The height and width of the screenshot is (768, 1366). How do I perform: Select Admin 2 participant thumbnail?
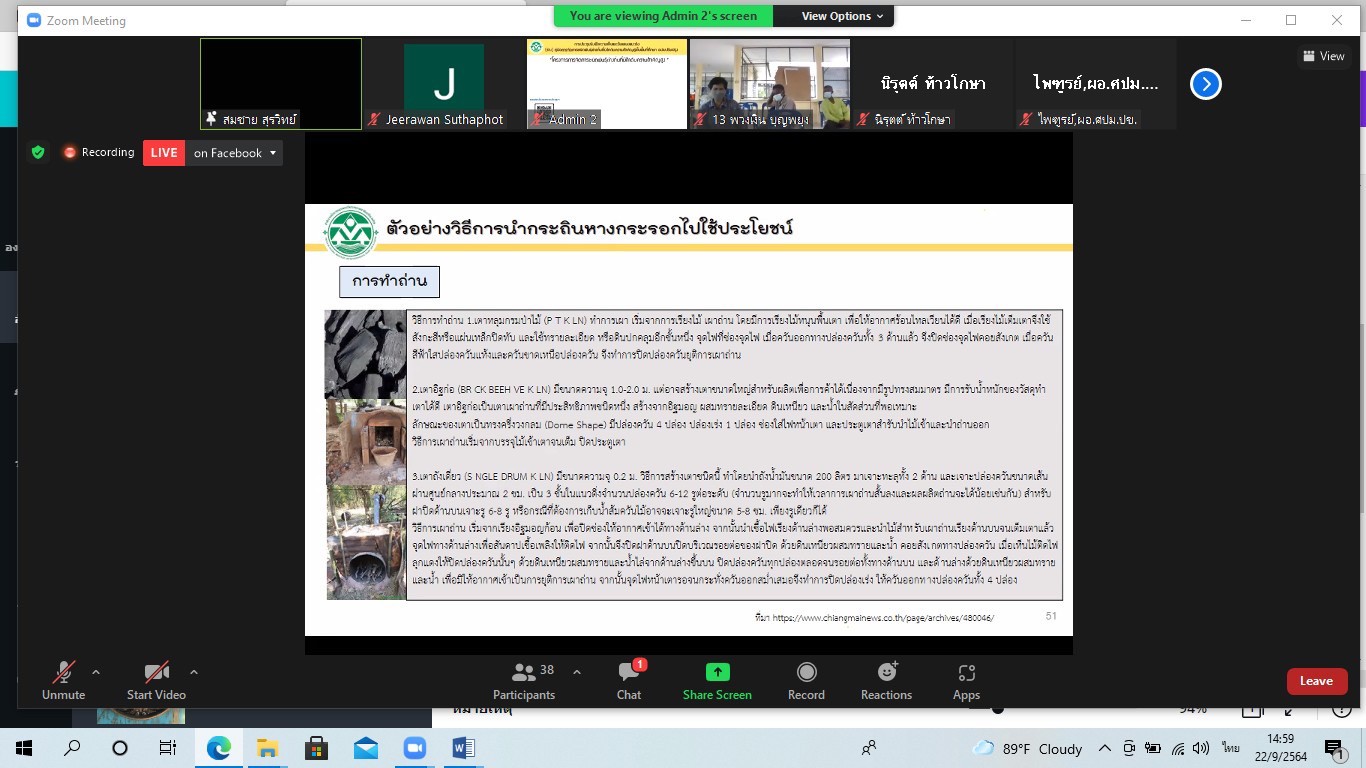pyautogui.click(x=607, y=84)
